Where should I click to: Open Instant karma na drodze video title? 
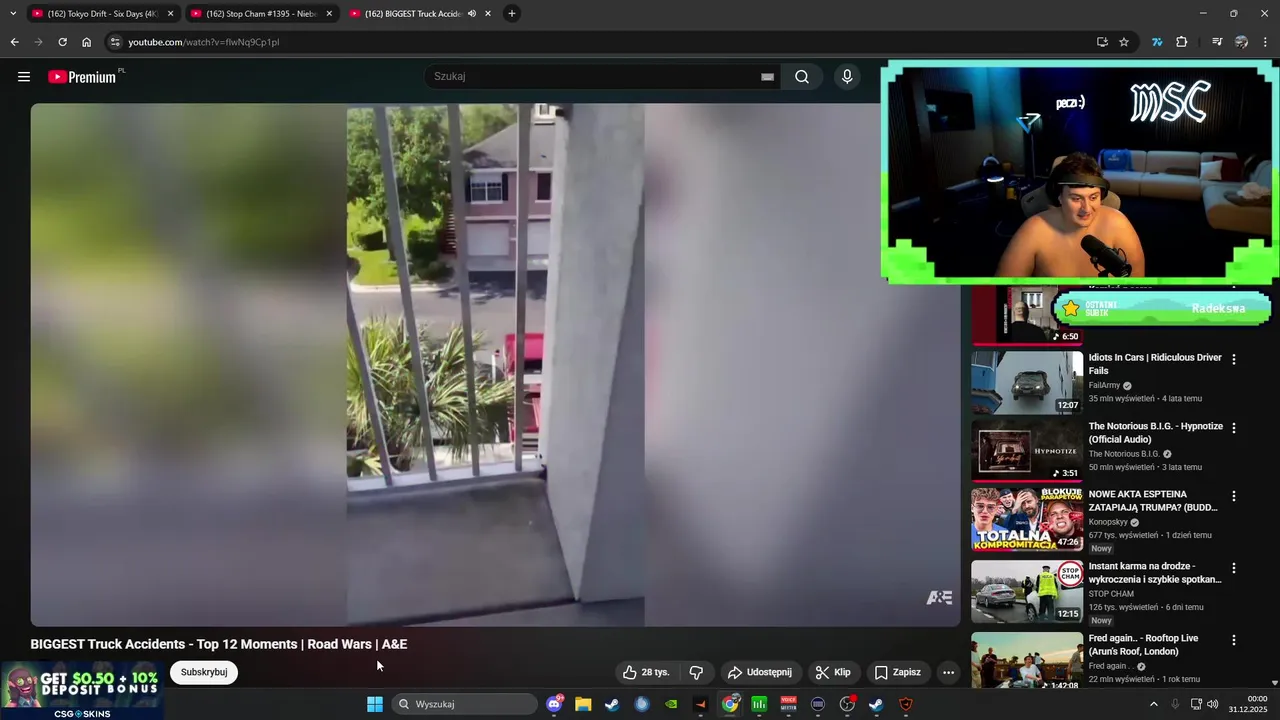[x=1155, y=573]
